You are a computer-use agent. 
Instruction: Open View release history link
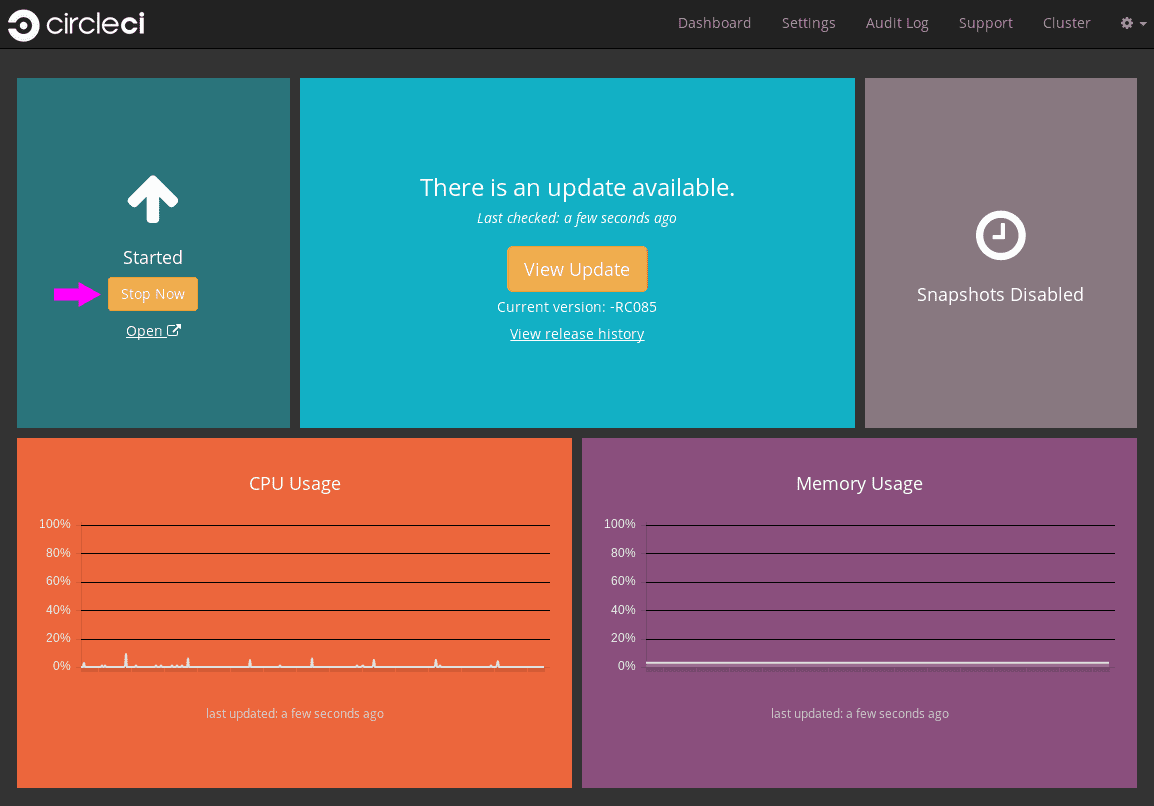pos(577,334)
